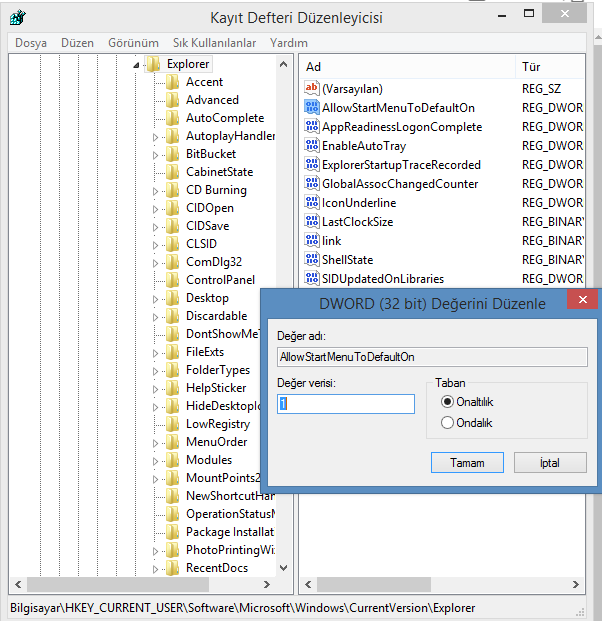Click the Explorer folder icon in tree
This screenshot has width=602, height=621.
(x=153, y=64)
